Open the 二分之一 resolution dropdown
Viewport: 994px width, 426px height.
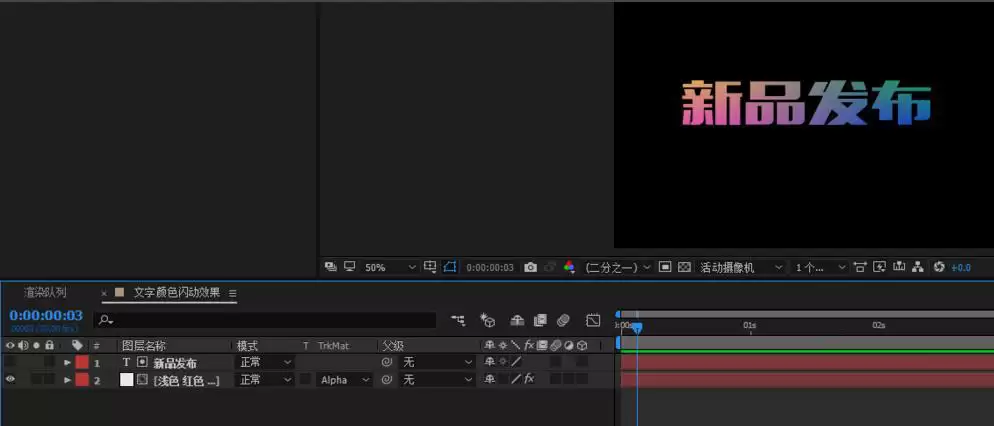[x=618, y=268]
